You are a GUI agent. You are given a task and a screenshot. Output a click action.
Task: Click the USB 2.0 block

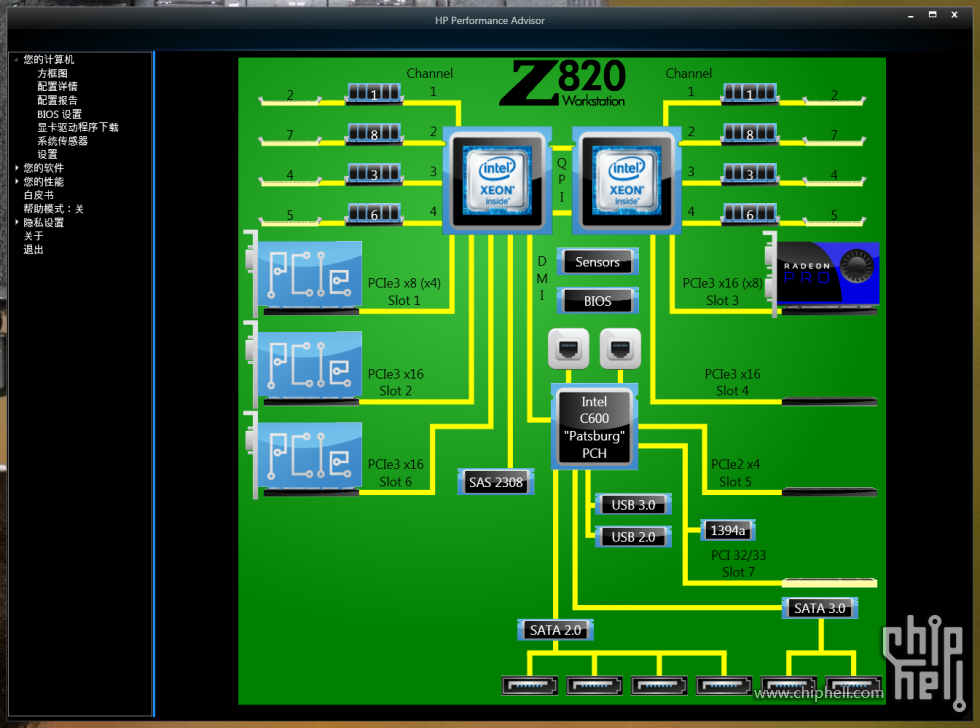633,537
